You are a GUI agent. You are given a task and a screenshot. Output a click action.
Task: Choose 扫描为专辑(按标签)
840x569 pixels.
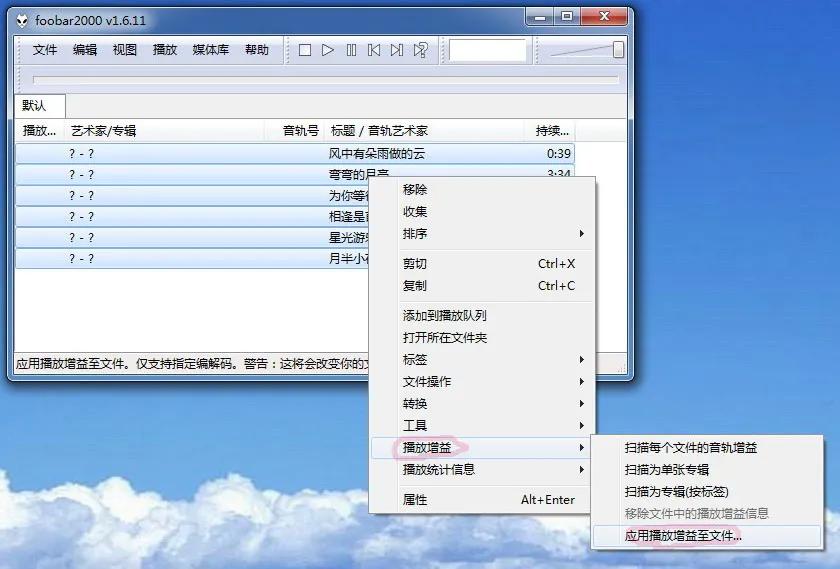(707, 491)
